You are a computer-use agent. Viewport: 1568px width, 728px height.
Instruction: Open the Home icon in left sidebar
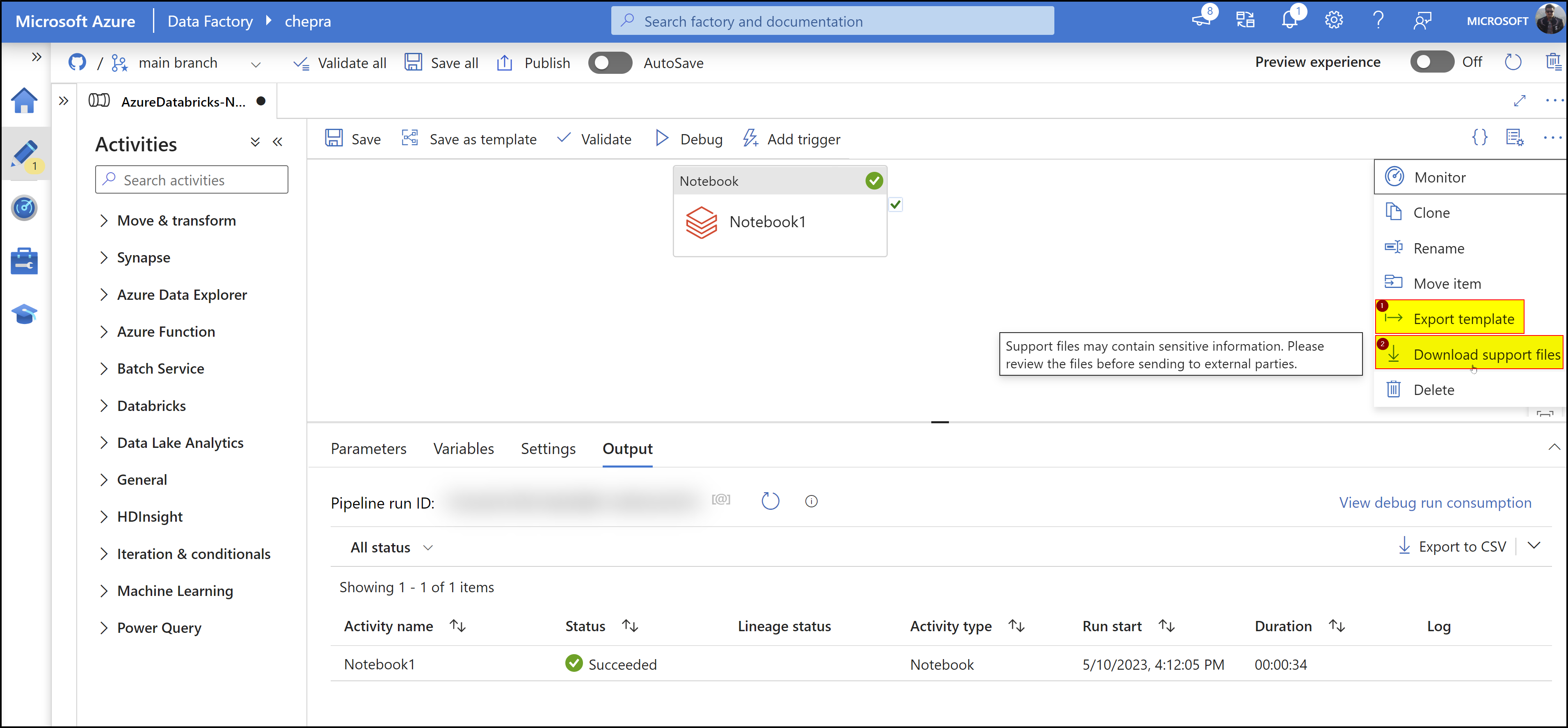(x=24, y=100)
